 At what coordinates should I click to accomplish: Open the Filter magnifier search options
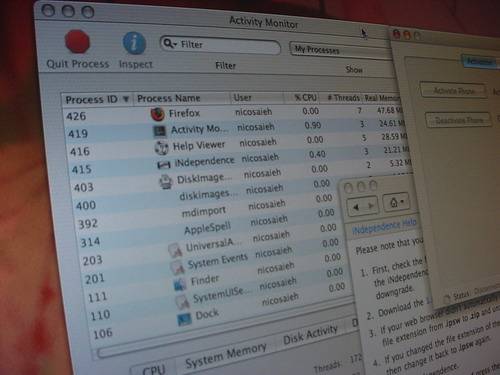pyautogui.click(x=169, y=43)
